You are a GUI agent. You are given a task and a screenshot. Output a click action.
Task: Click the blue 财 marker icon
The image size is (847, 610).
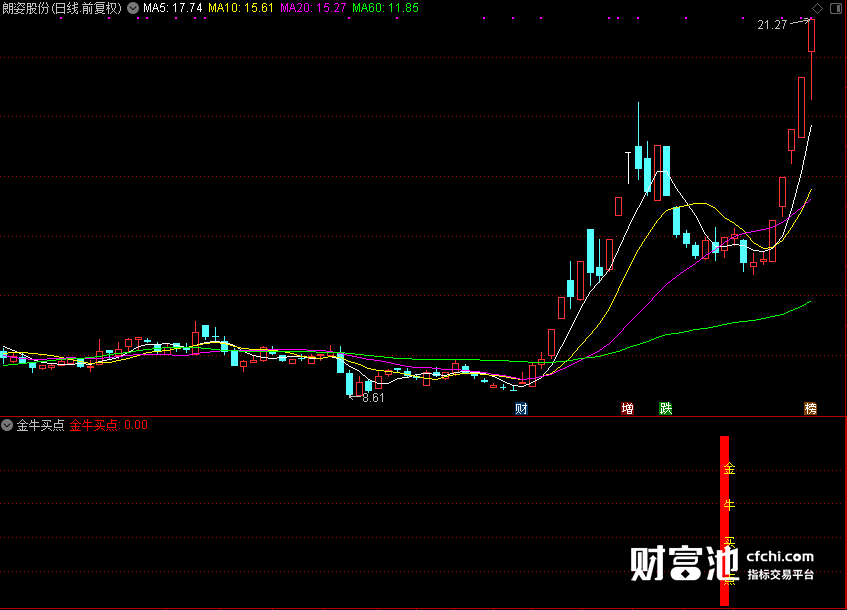(521, 408)
